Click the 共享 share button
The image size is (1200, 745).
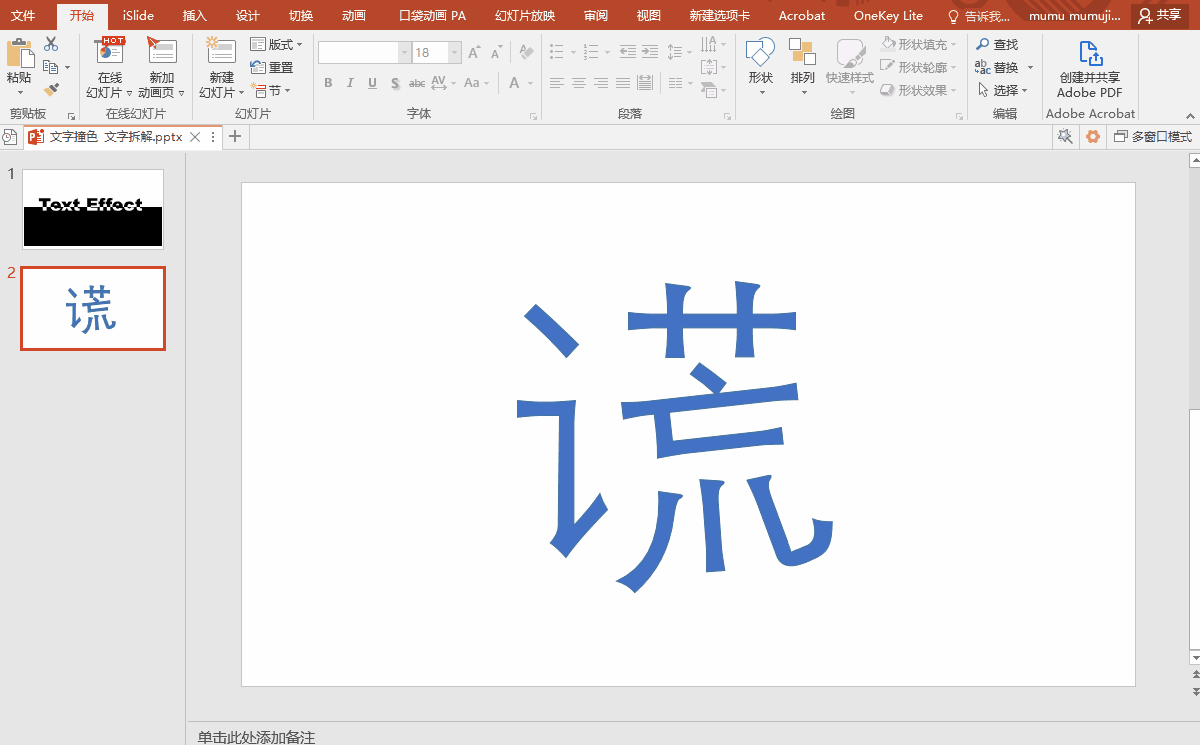[1160, 15]
